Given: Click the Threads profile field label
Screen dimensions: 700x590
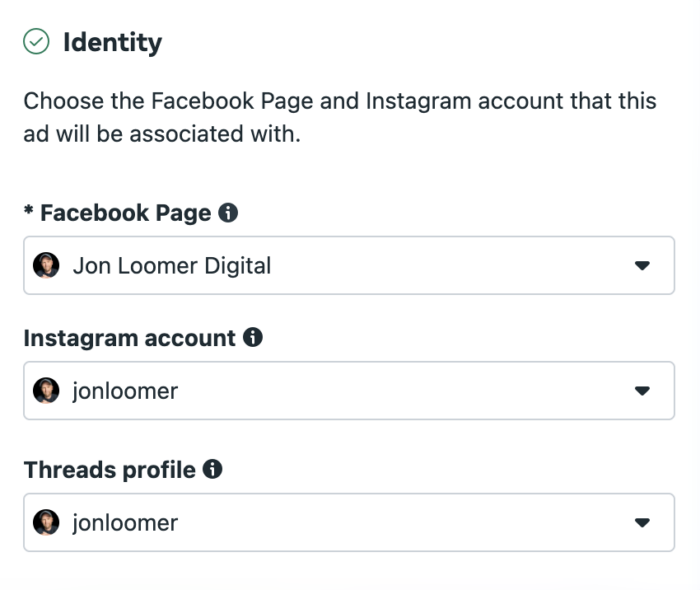Looking at the screenshot, I should point(109,469).
